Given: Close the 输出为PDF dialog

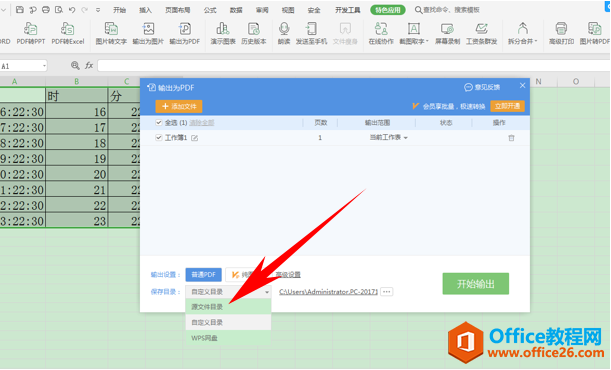Looking at the screenshot, I should [x=523, y=86].
